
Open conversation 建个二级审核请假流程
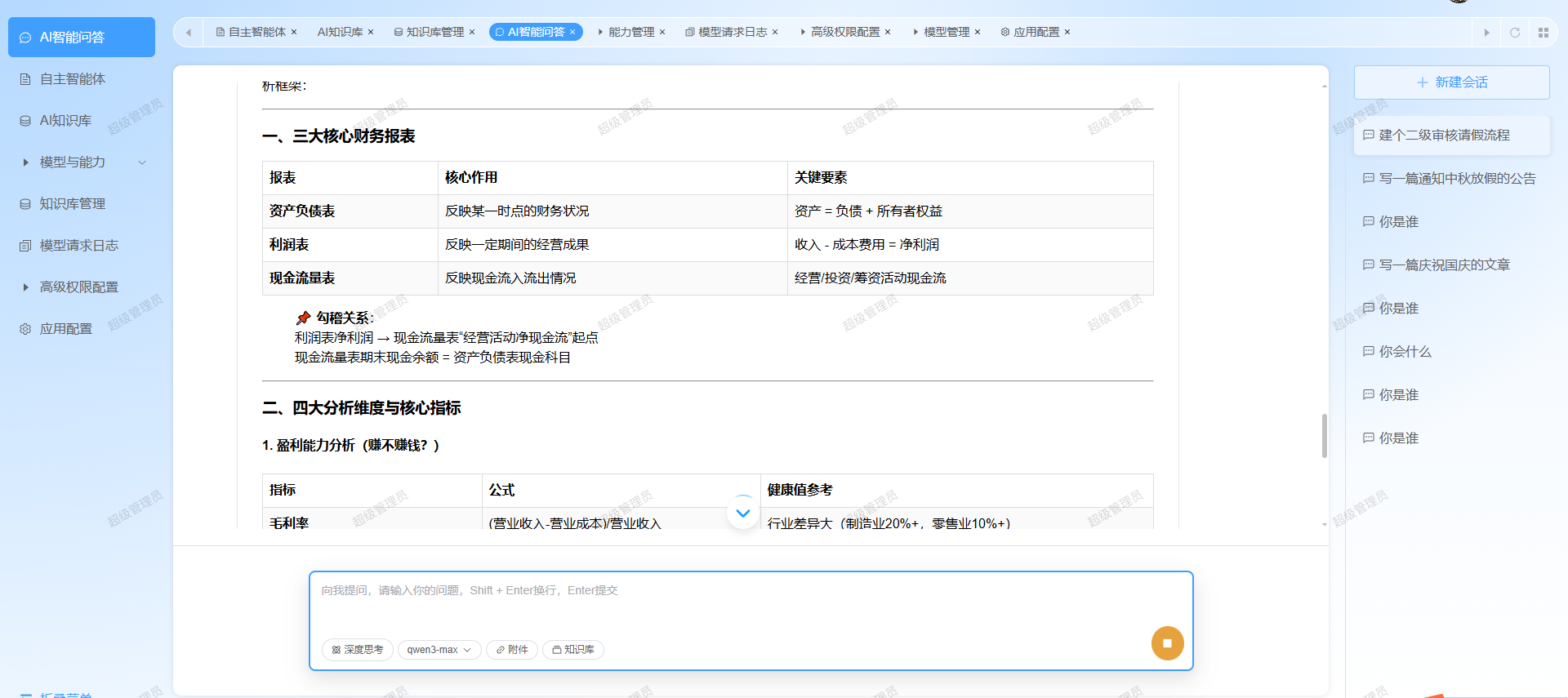tap(1452, 136)
